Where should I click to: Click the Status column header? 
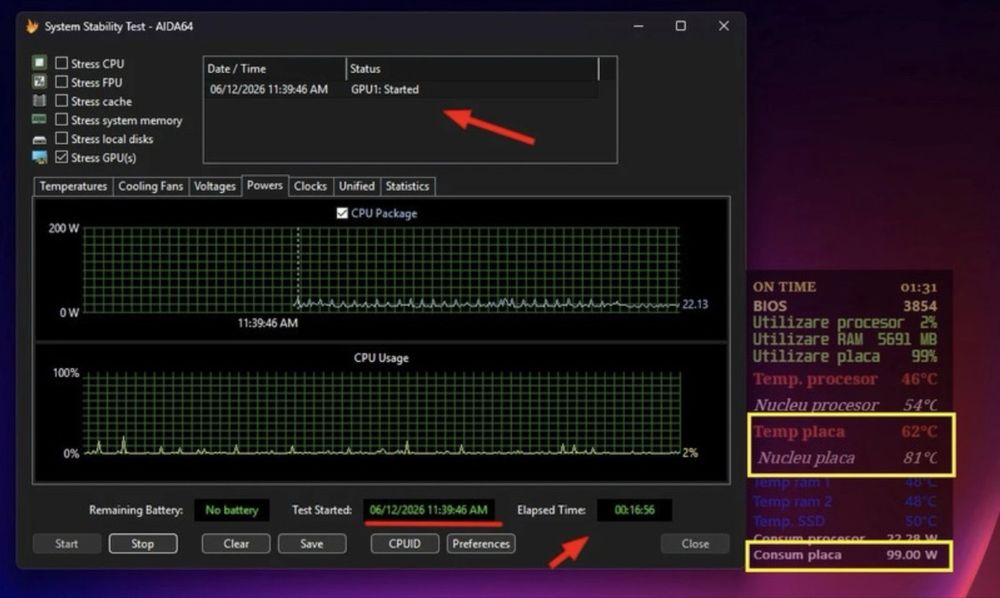coord(472,69)
